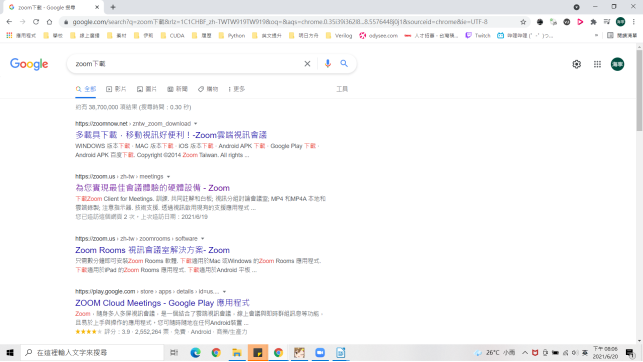Start voice search with the microphone icon
The image size is (643, 362).
pyautogui.click(x=327, y=64)
